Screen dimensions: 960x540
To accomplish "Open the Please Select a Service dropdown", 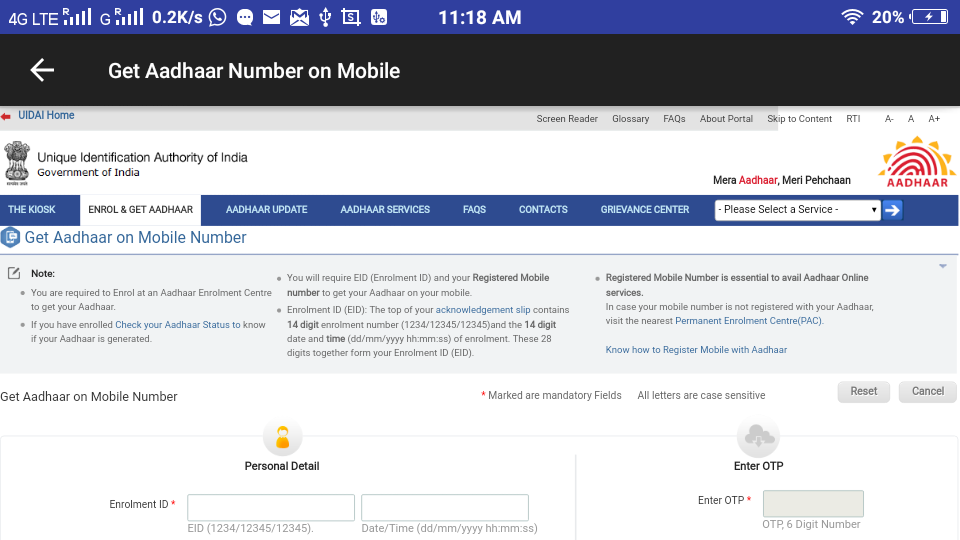I will [x=797, y=210].
